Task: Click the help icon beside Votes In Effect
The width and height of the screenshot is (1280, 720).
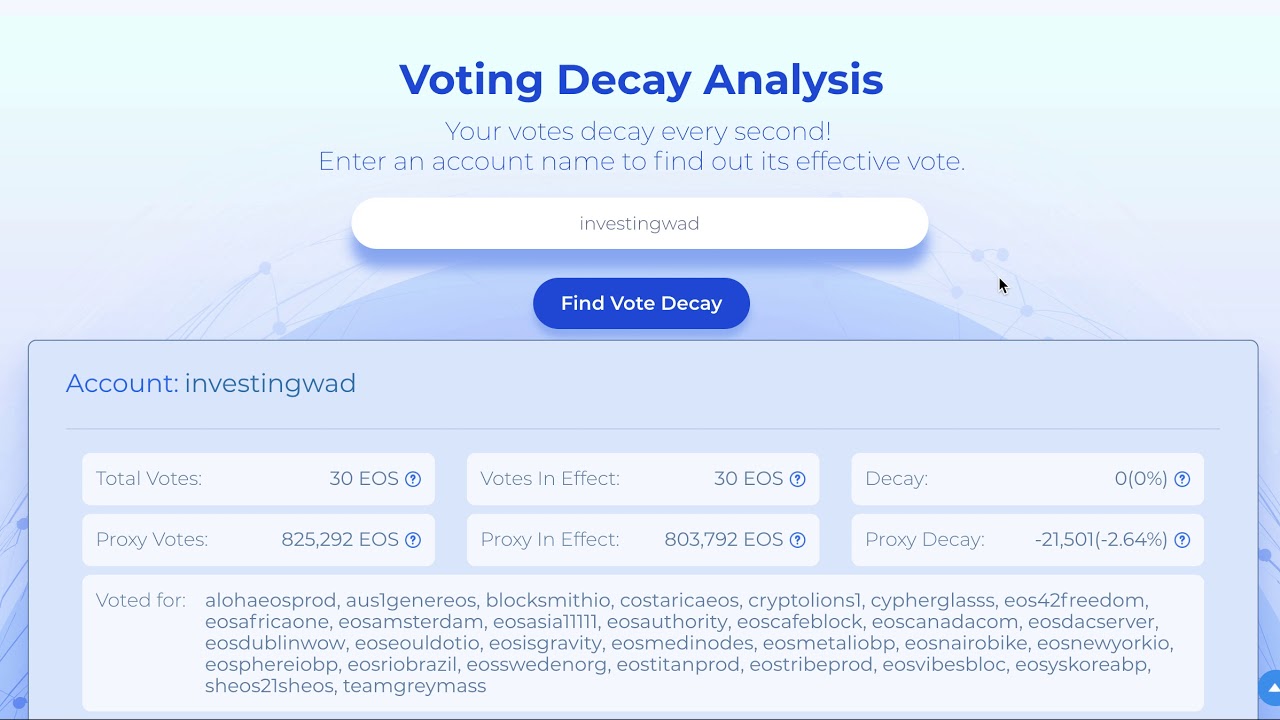Action: pos(797,479)
